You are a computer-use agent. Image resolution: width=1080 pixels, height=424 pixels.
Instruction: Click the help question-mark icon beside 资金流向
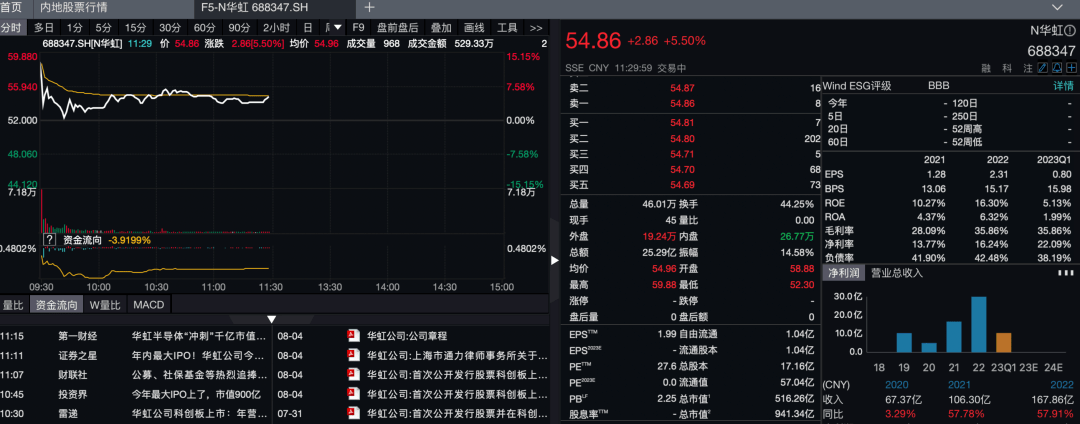coord(50,240)
